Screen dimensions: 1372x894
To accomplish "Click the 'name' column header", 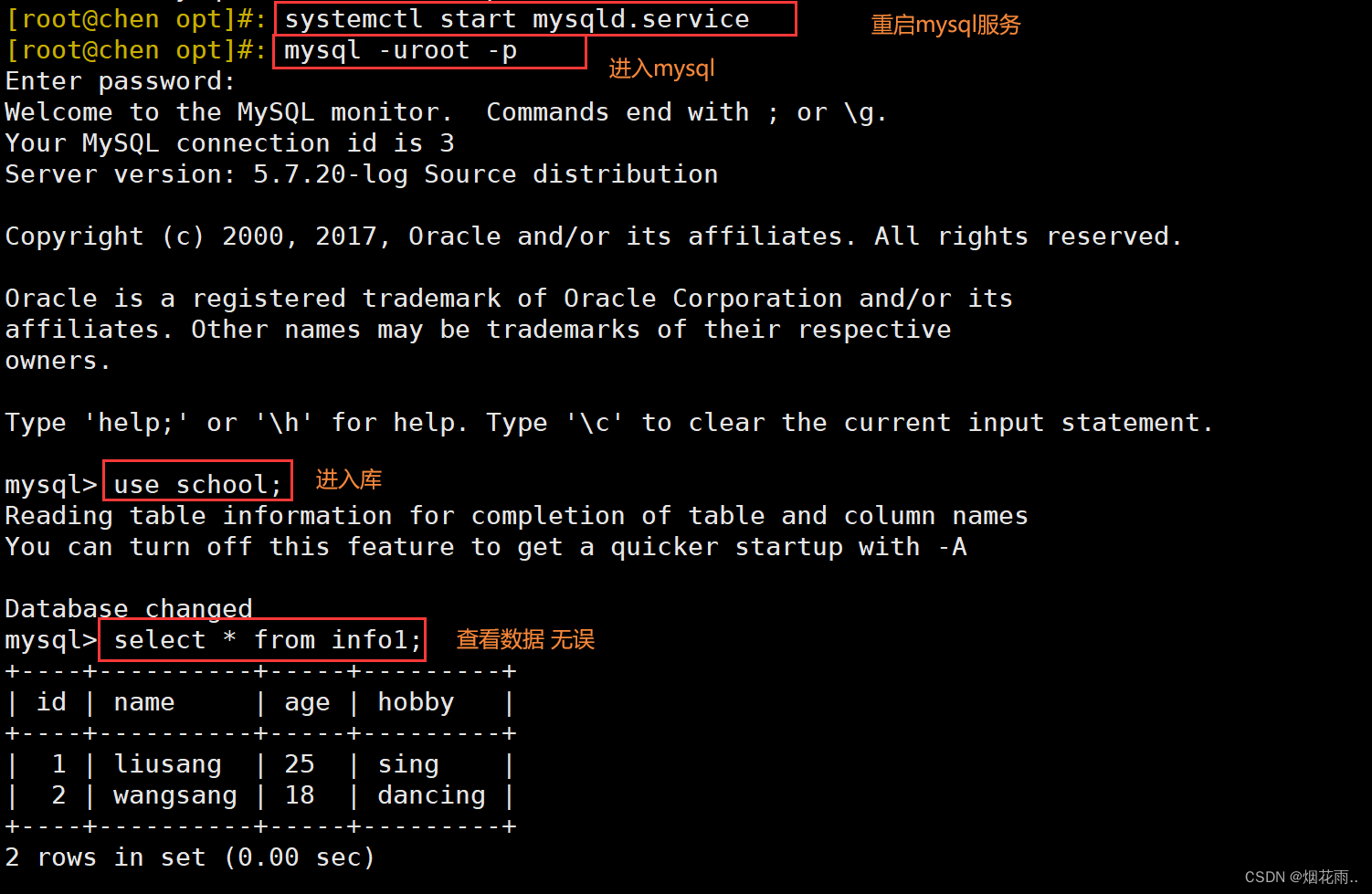I will (x=144, y=702).
